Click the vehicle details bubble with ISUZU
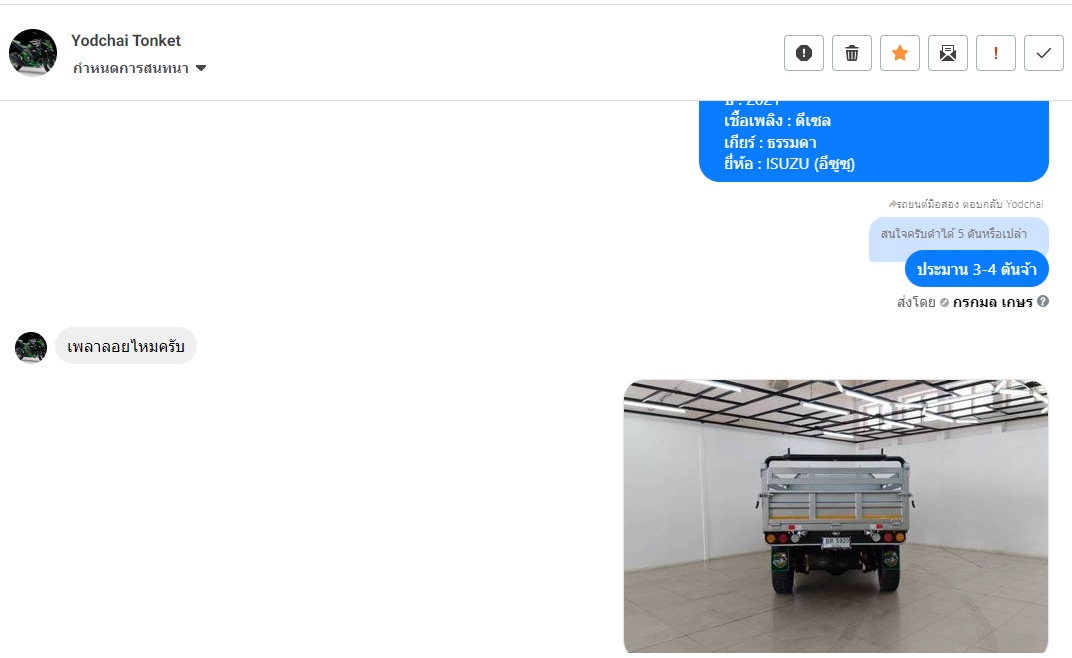This screenshot has height=658, width=1072. (874, 141)
